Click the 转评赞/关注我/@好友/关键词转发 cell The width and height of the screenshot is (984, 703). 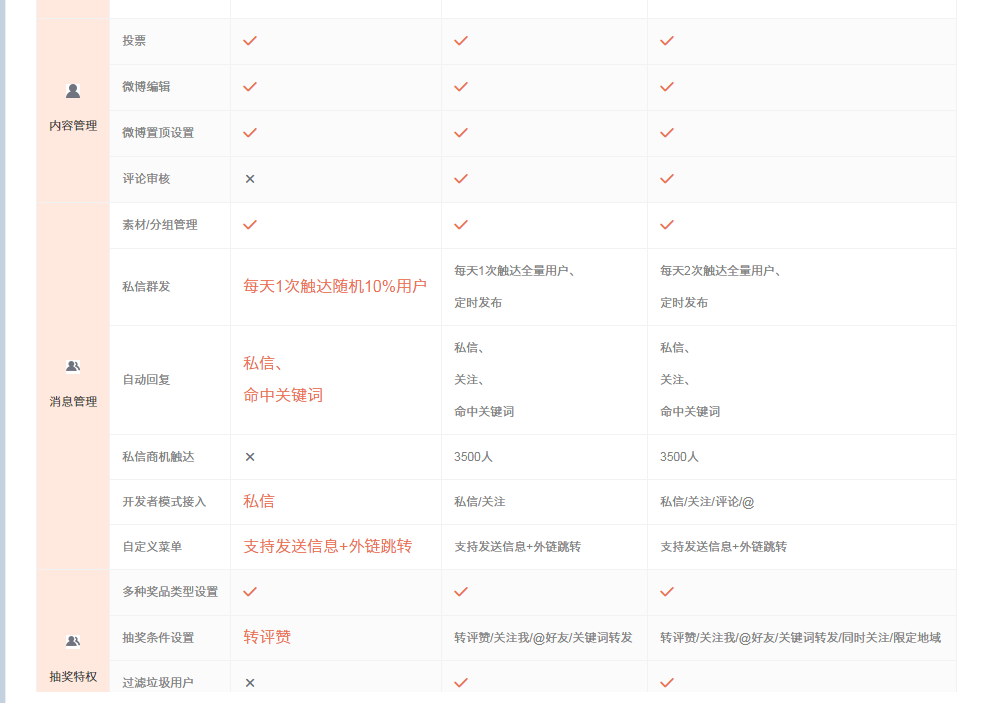pos(543,638)
